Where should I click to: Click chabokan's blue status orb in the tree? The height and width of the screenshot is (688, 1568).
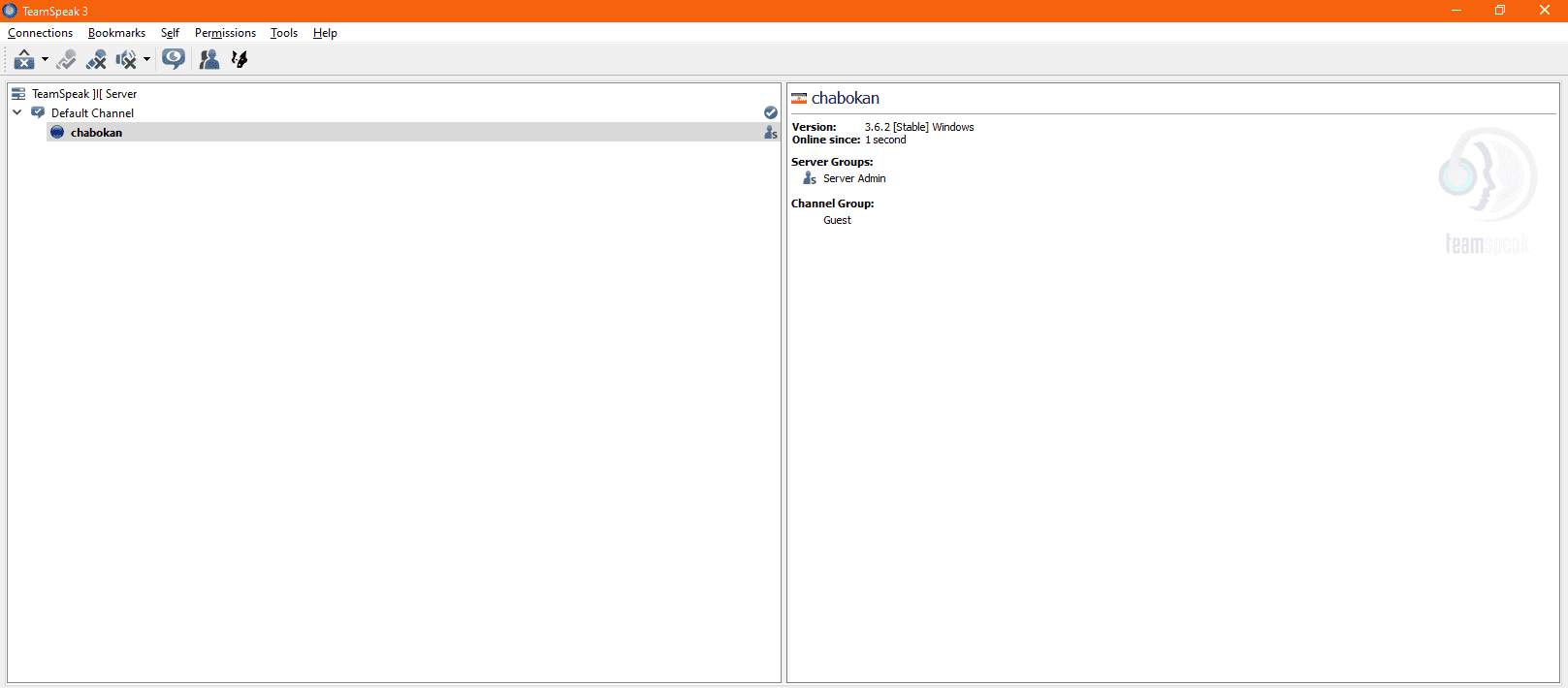point(57,133)
